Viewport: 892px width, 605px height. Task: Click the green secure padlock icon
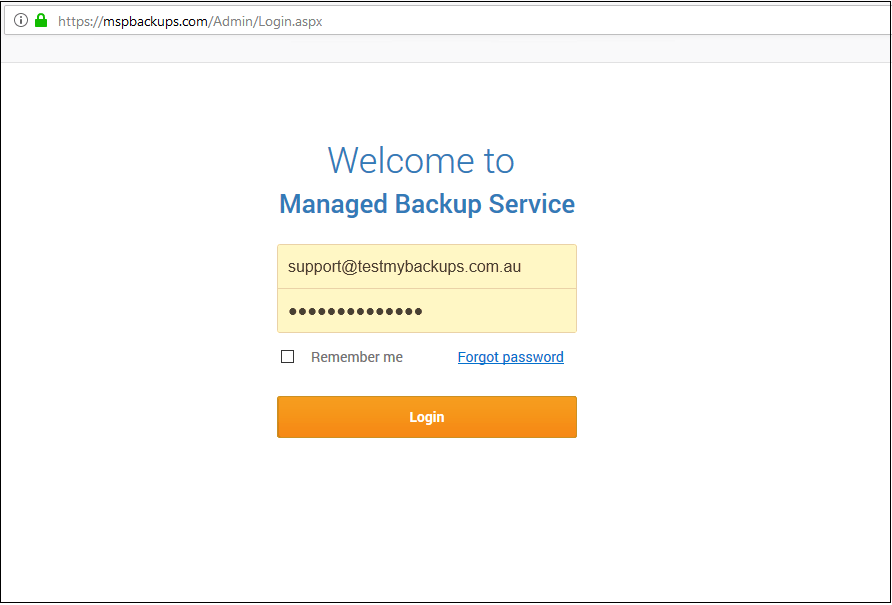[x=41, y=21]
